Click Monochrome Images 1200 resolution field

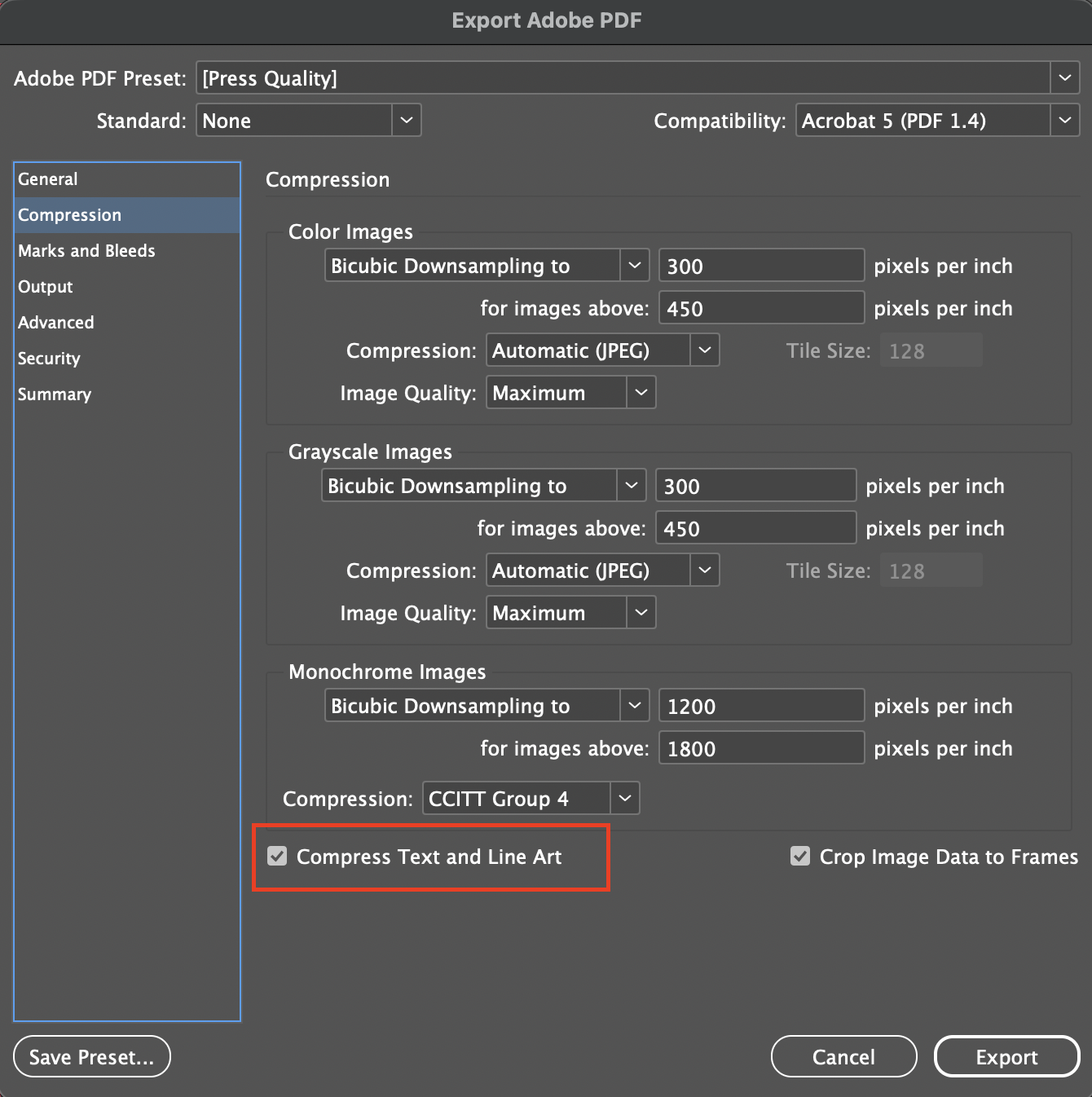[x=762, y=706]
